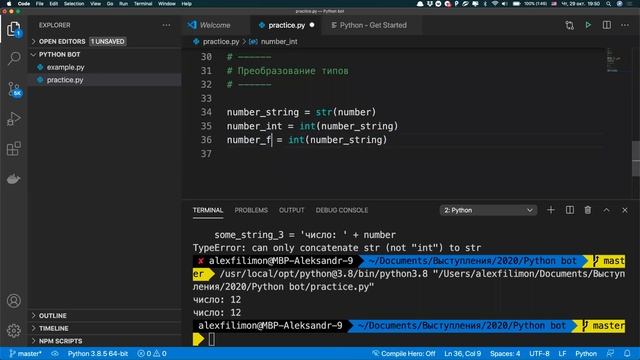Click line 36 number_f code line
The image size is (640, 360).
coord(307,140)
